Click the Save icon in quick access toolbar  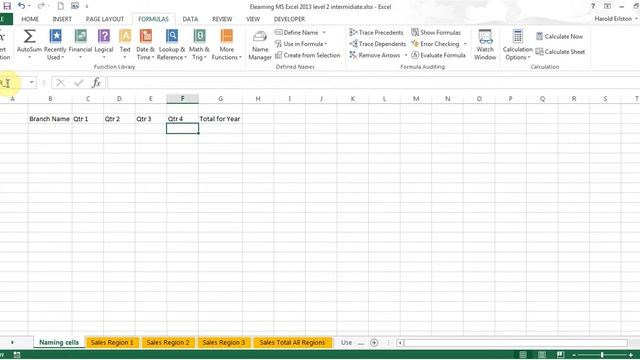point(7,6)
